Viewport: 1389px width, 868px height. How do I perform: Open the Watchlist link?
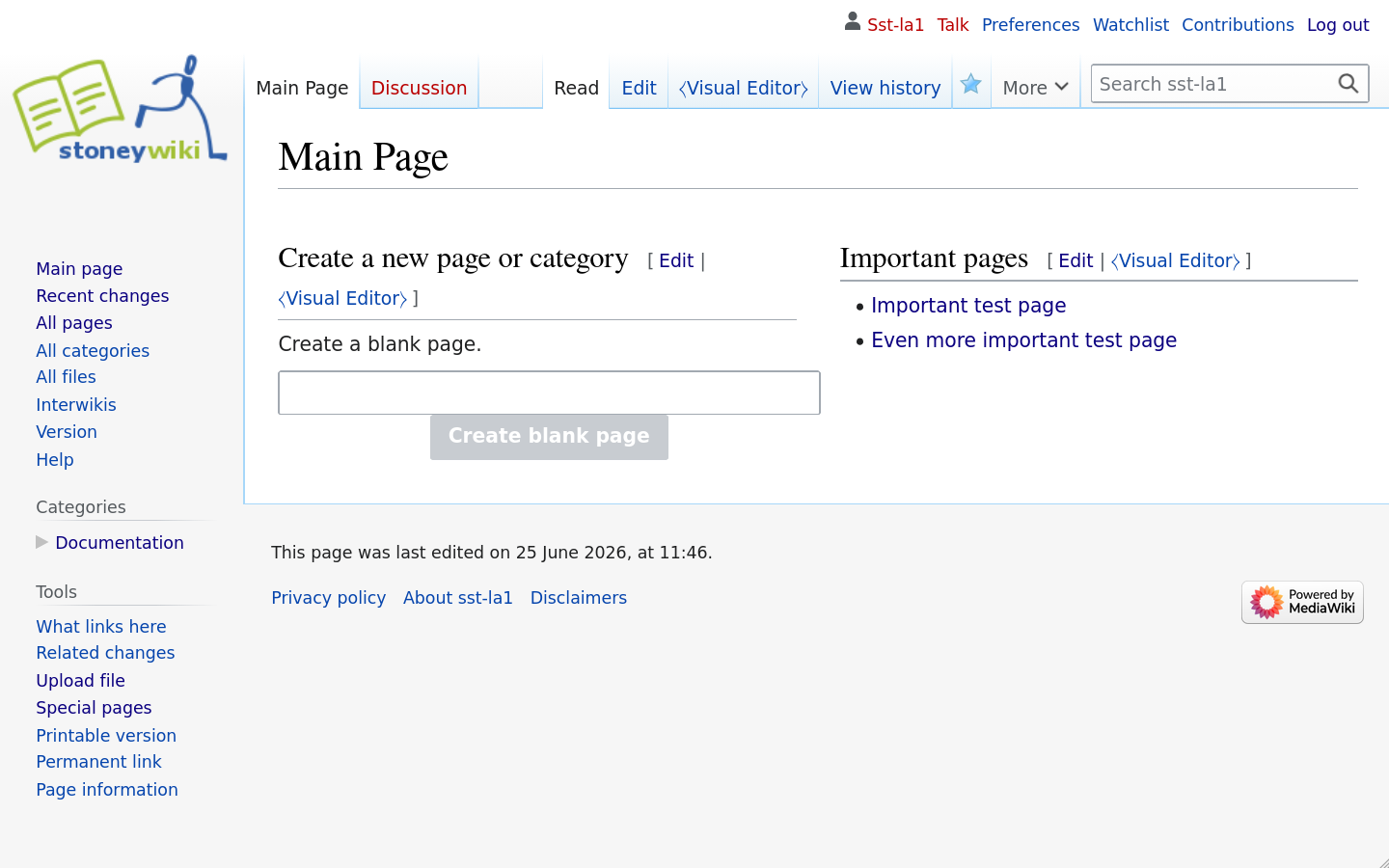(1130, 25)
